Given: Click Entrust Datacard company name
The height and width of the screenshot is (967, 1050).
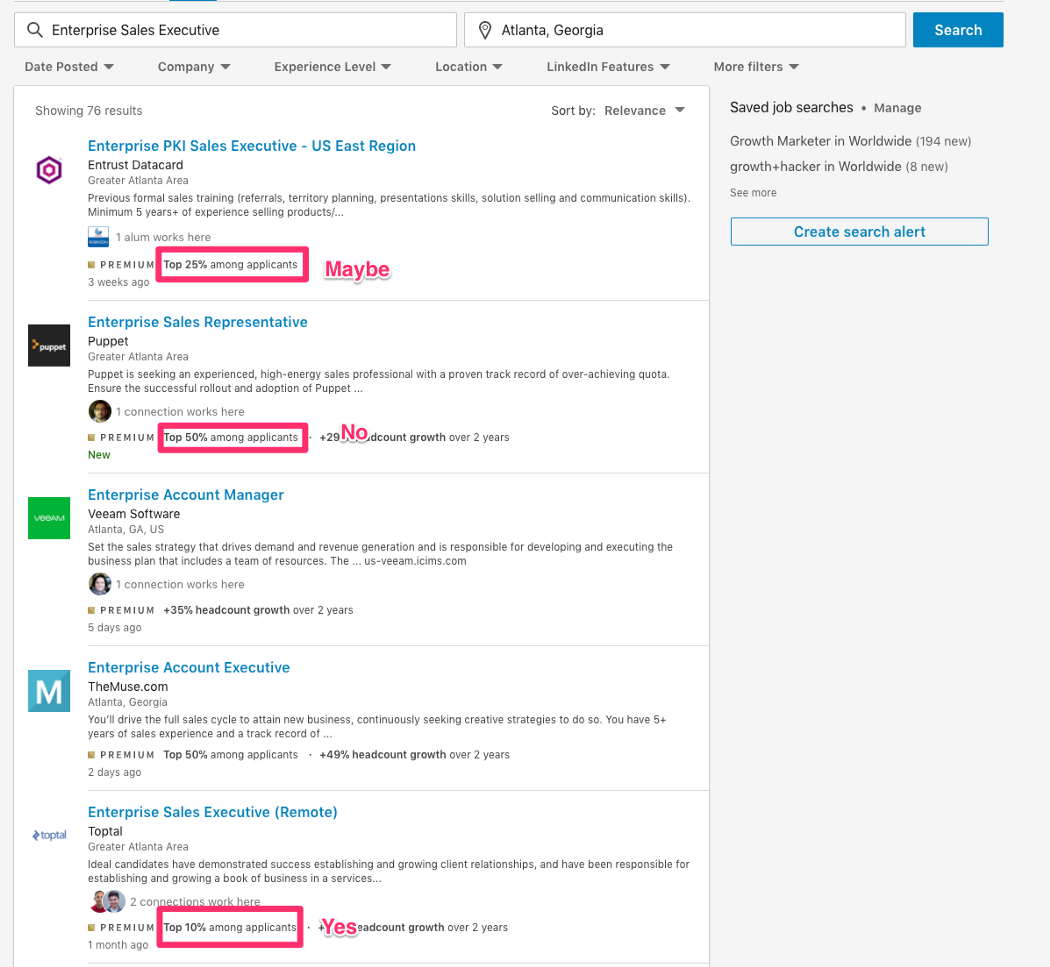Looking at the screenshot, I should click(135, 165).
